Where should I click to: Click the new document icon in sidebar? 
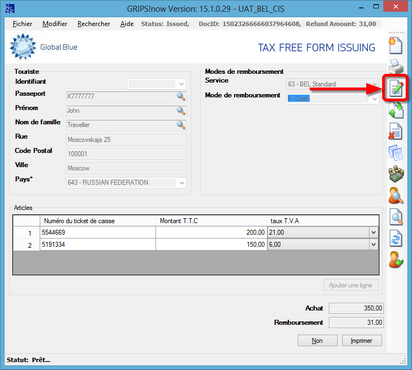coord(396,46)
